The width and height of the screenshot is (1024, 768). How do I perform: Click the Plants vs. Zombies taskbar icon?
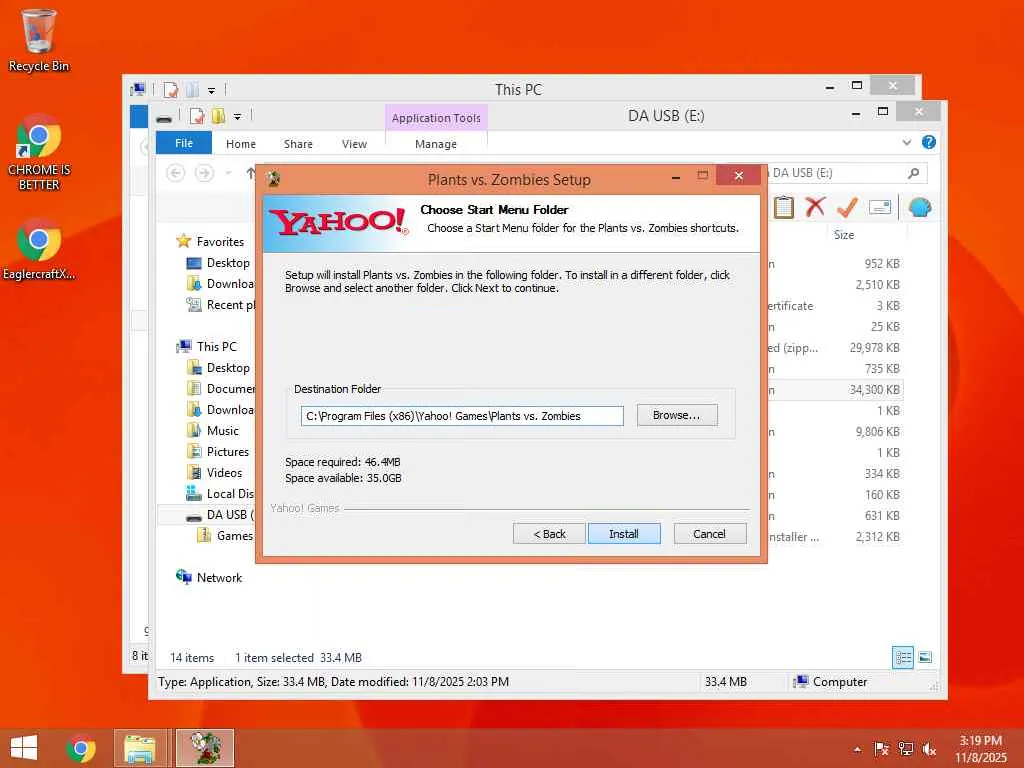pos(205,748)
